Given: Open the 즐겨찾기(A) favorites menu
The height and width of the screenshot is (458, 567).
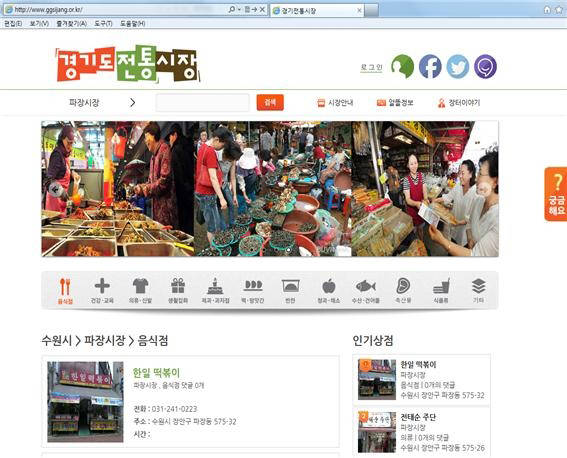Looking at the screenshot, I should click(71, 23).
